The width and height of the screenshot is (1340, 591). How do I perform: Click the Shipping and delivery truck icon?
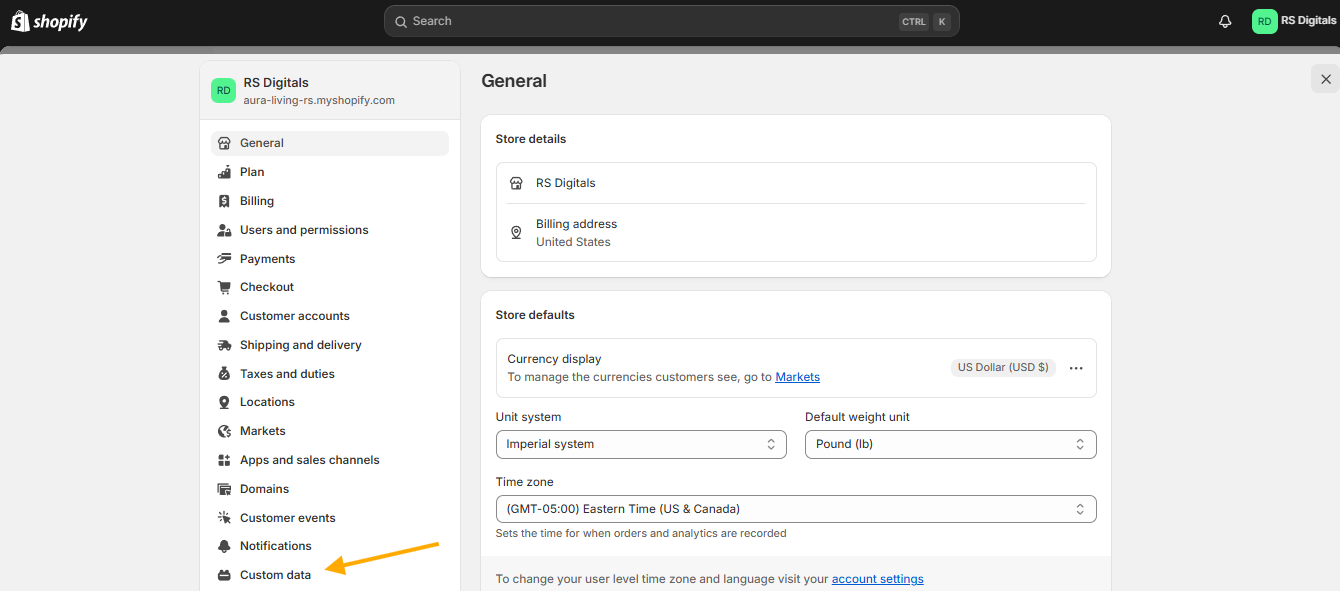pos(224,345)
